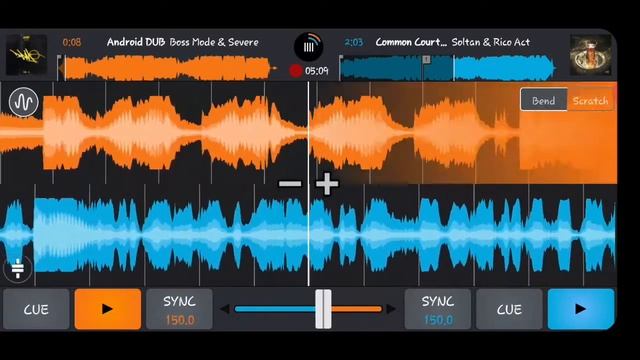640x360 pixels.
Task: Sync the left deck at 150.0
Action: click(179, 309)
